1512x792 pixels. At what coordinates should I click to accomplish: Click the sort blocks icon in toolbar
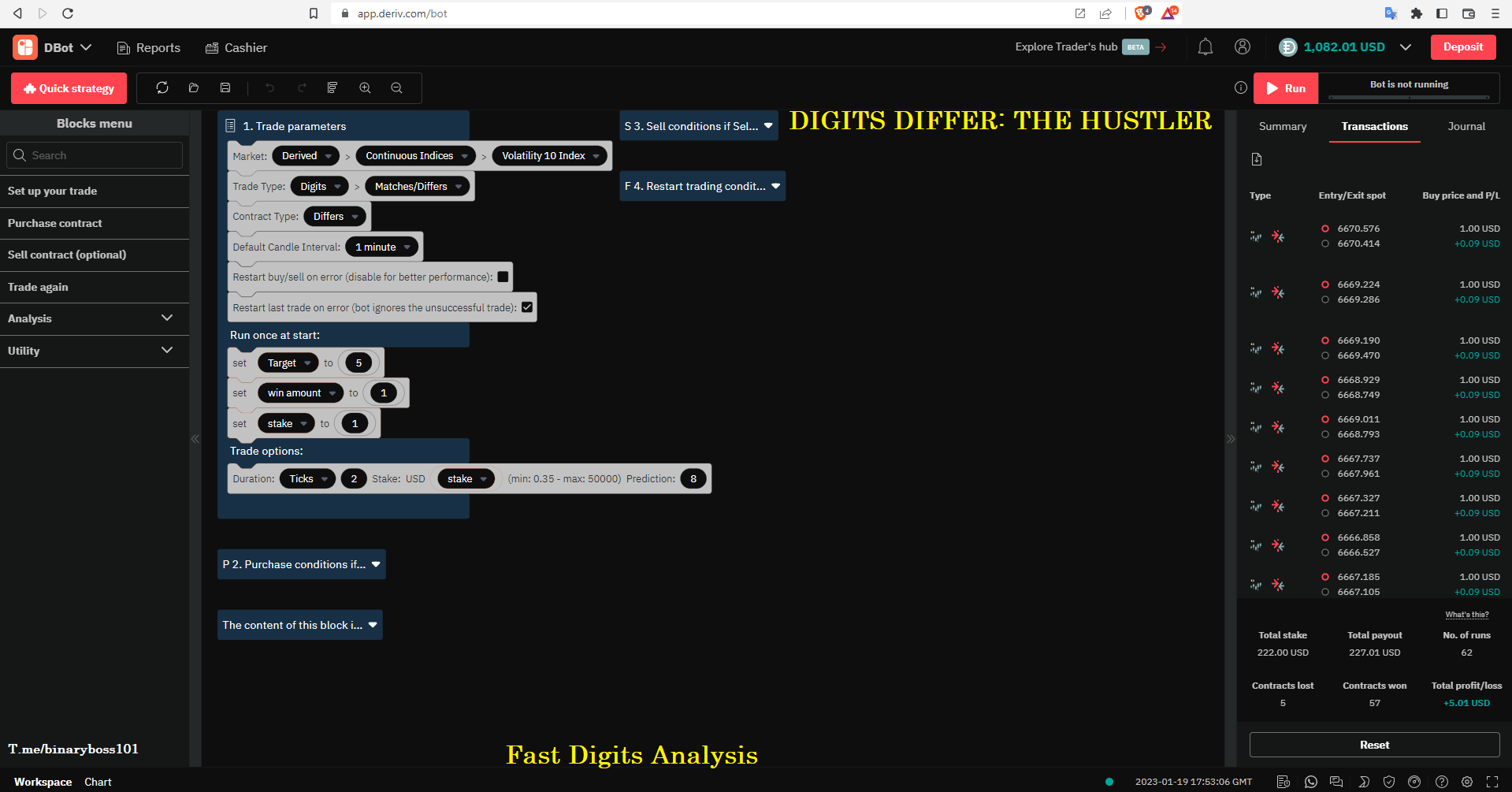(332, 88)
